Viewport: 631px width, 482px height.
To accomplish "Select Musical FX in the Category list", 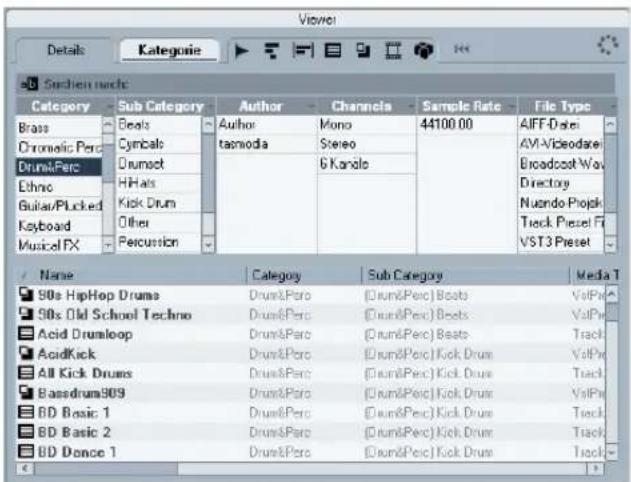I will click(x=59, y=245).
